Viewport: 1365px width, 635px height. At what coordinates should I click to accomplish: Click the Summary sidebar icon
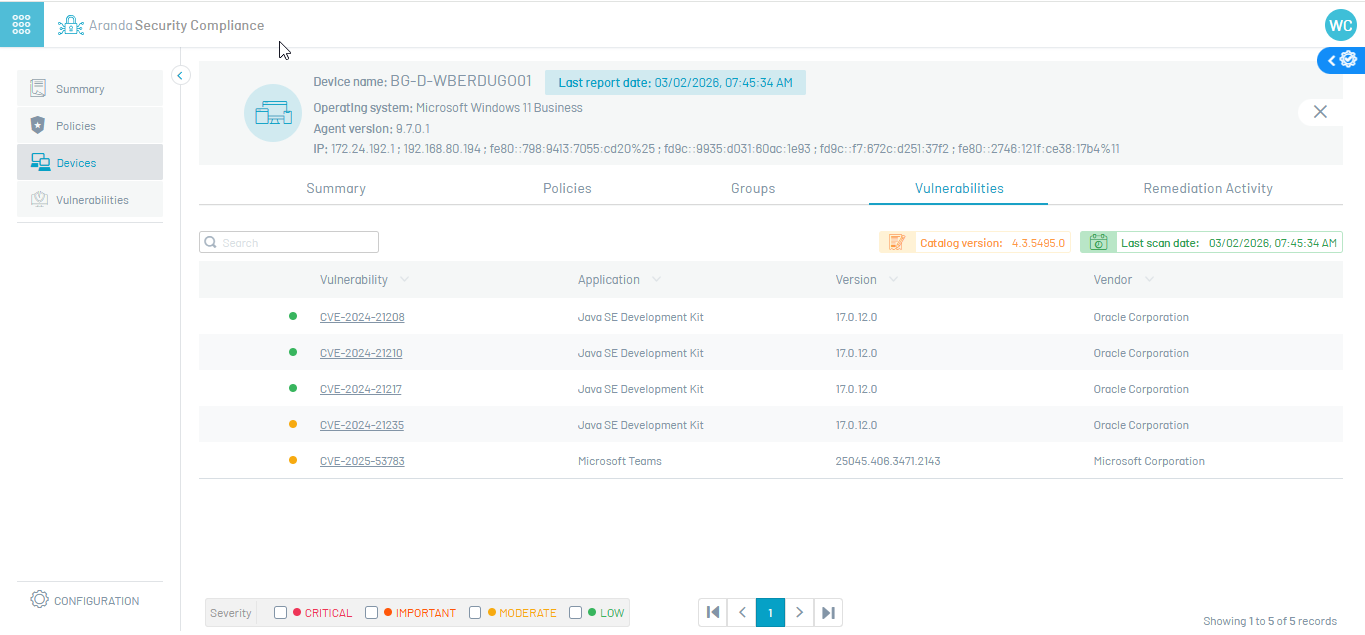pos(39,89)
